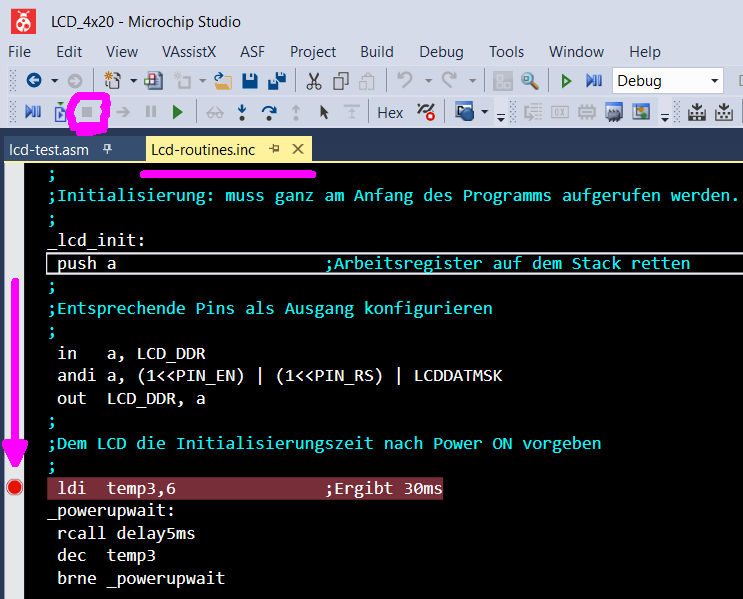743x599 pixels.
Task: Open the Help menu
Action: pos(644,52)
